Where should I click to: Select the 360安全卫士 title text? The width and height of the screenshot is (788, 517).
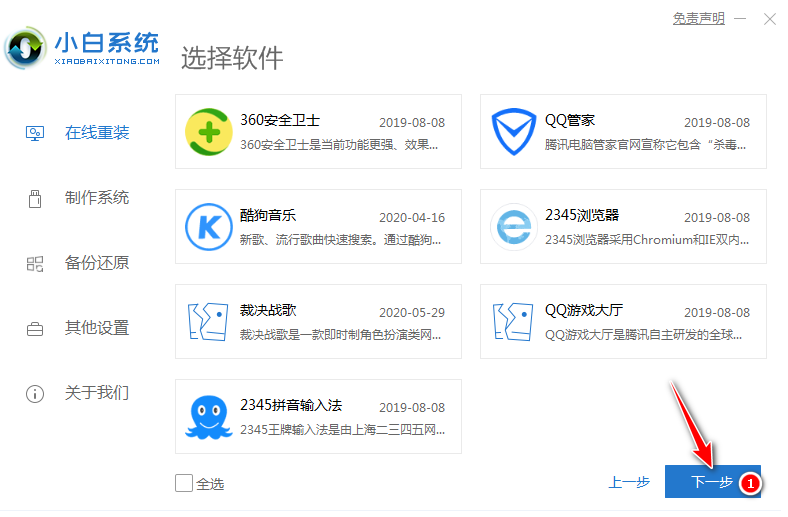[x=280, y=120]
